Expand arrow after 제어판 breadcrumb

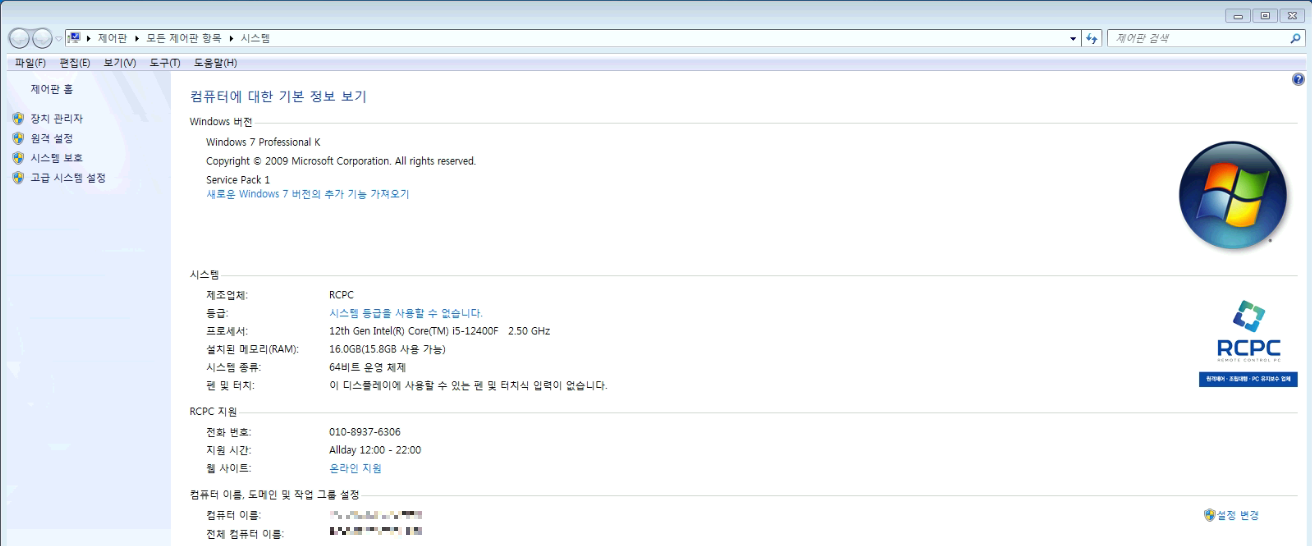pyautogui.click(x=136, y=38)
